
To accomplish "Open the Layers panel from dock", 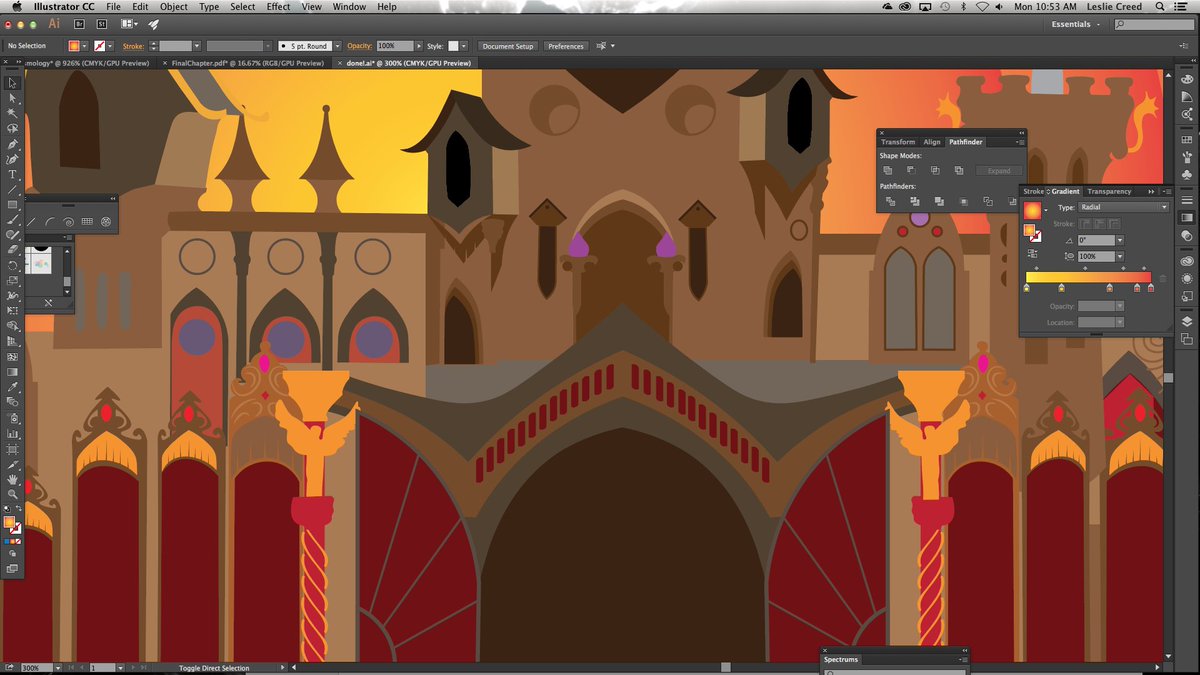I will point(1187,321).
